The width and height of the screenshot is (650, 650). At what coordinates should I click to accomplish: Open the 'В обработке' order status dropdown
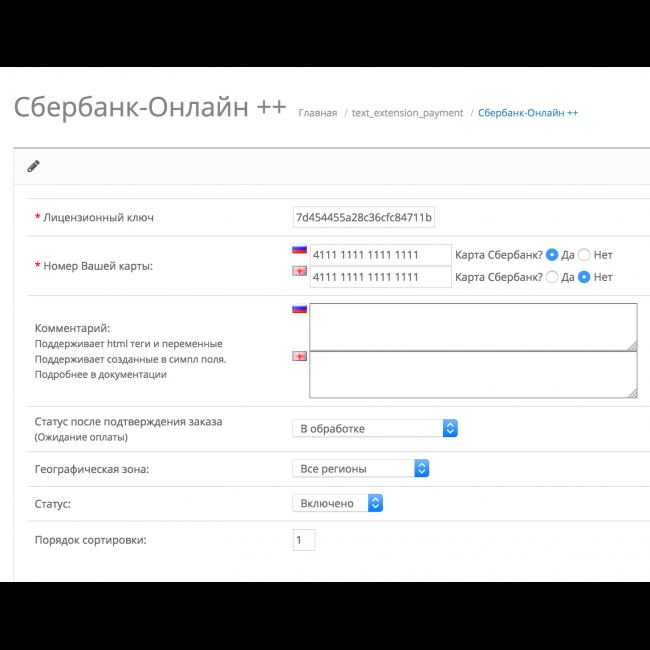tap(374, 428)
